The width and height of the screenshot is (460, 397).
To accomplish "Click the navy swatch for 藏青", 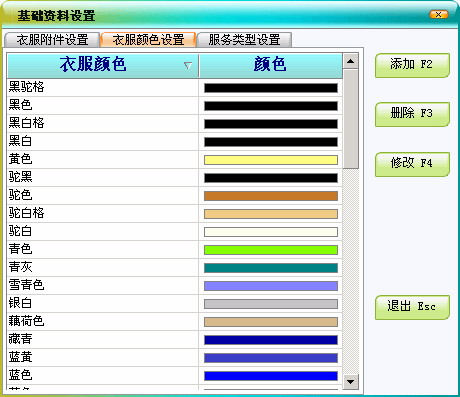I will point(271,340).
